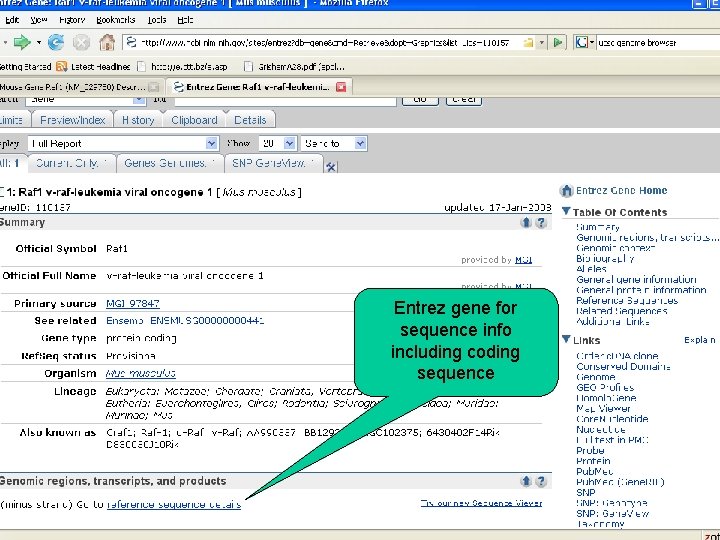Open the Help menu

tap(185, 20)
